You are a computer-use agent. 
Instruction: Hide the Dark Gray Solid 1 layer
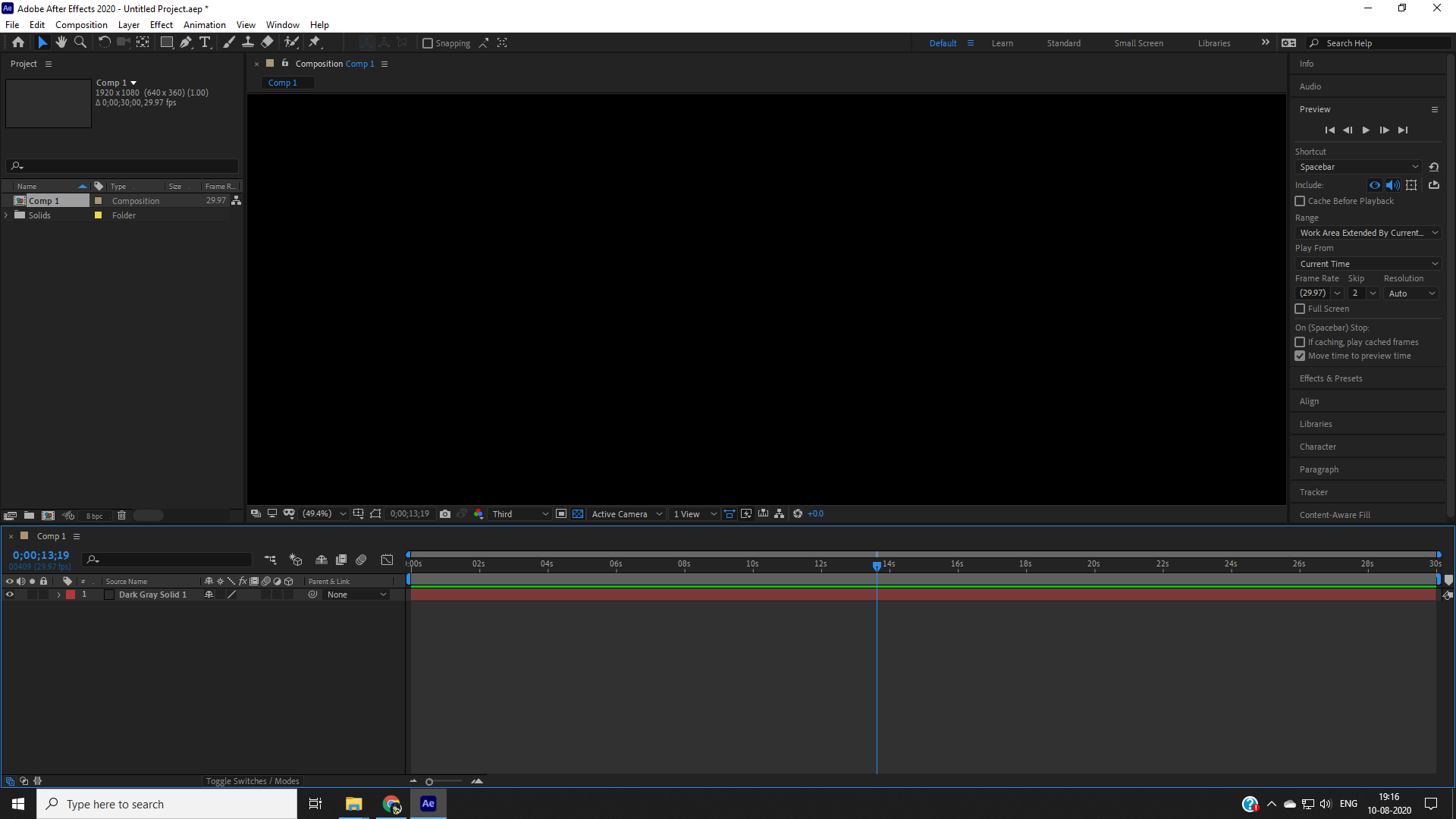pos(10,595)
